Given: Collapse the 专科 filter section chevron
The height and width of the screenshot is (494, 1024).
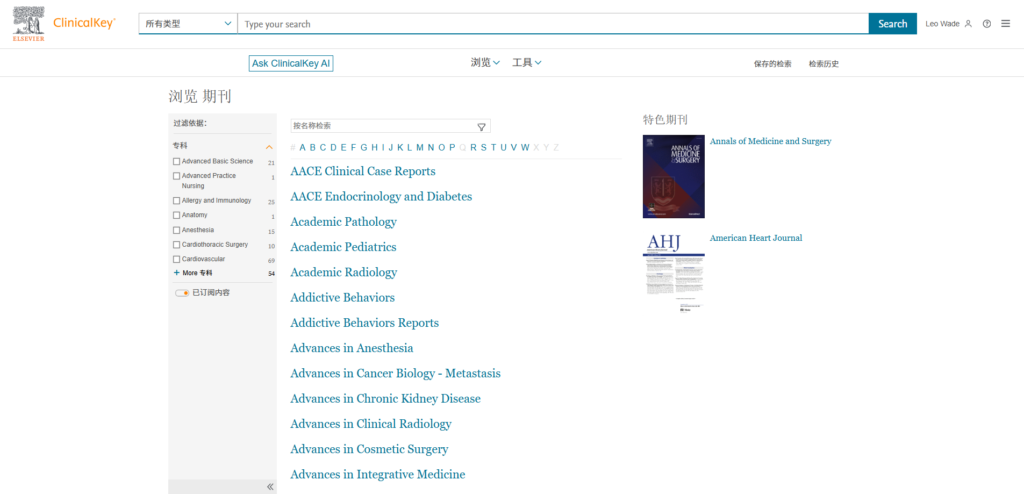Looking at the screenshot, I should 269,147.
